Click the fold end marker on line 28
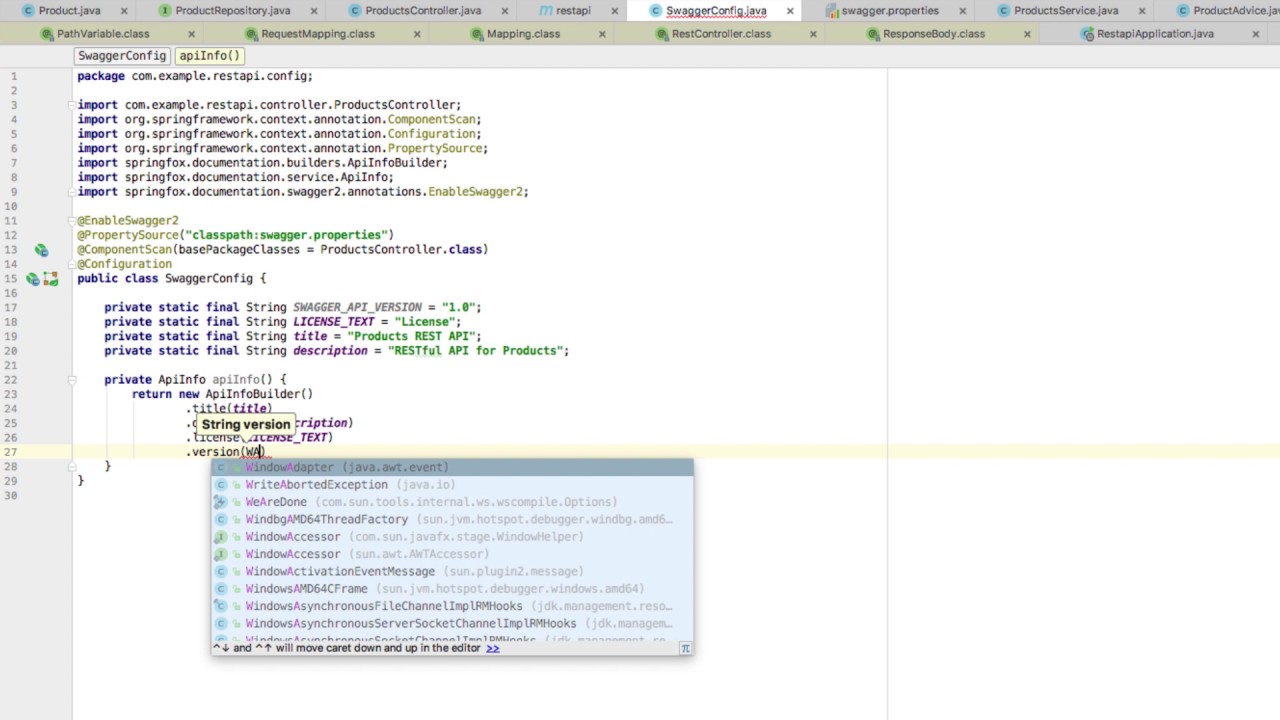 click(x=72, y=467)
